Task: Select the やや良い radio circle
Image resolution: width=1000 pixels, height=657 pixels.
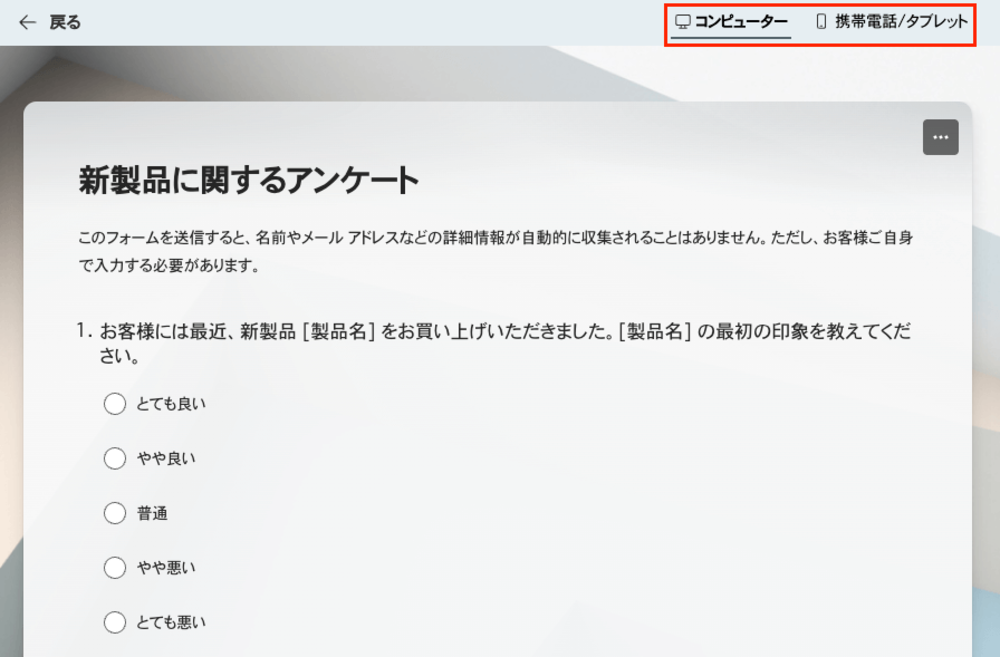Action: (x=115, y=459)
